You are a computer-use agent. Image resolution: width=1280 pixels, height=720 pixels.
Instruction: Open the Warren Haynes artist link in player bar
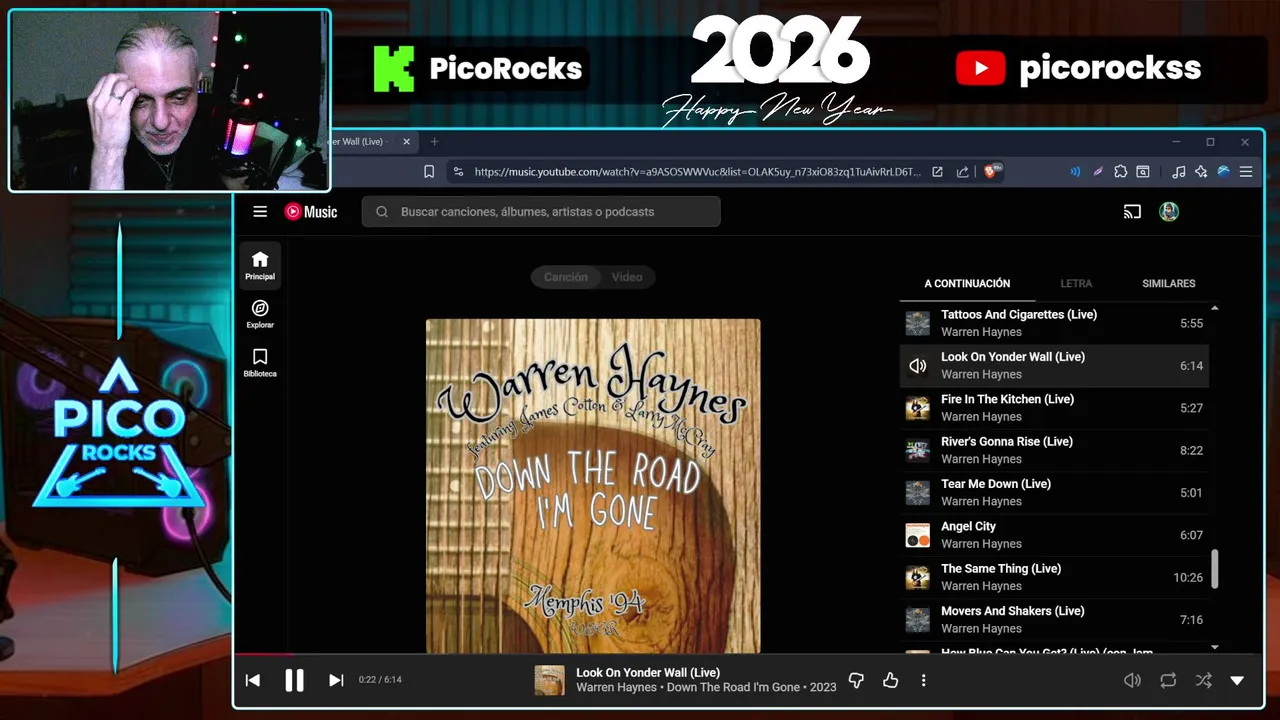pyautogui.click(x=617, y=687)
